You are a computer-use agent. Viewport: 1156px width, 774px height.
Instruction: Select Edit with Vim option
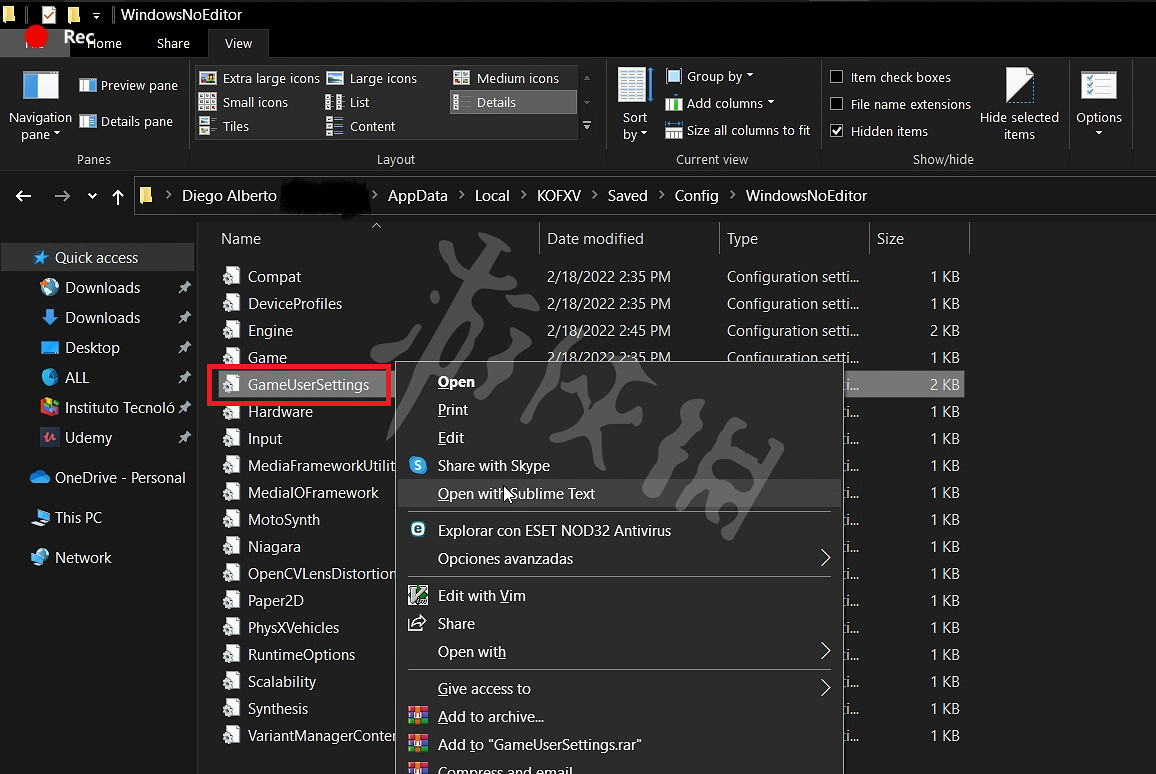tap(481, 596)
